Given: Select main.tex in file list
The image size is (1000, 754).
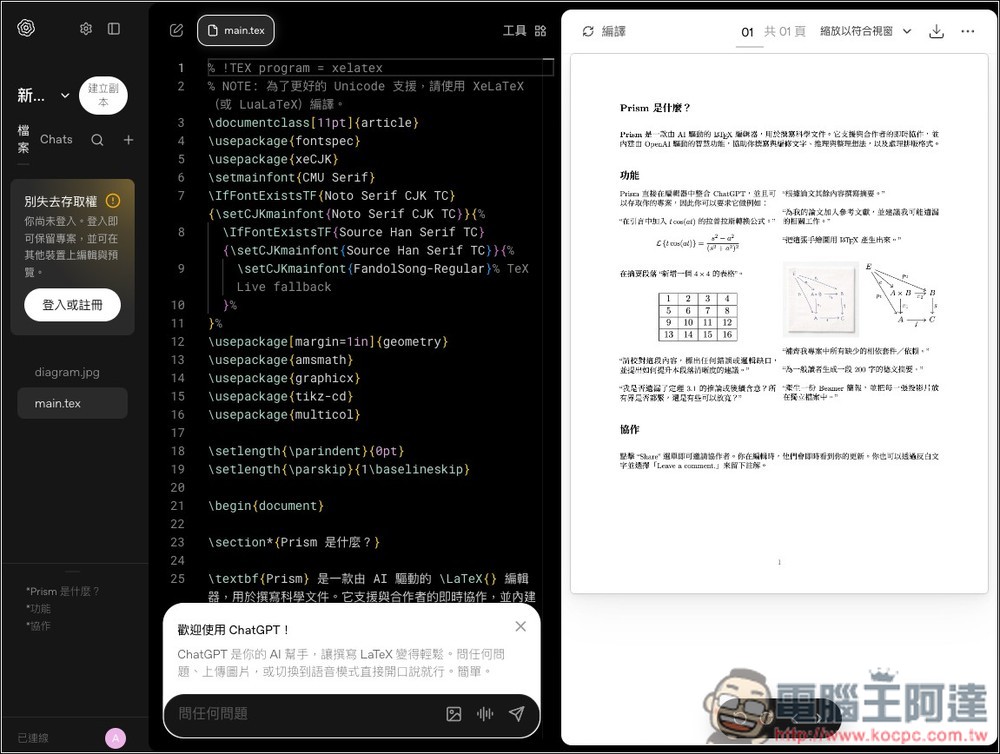Looking at the screenshot, I should [x=72, y=403].
